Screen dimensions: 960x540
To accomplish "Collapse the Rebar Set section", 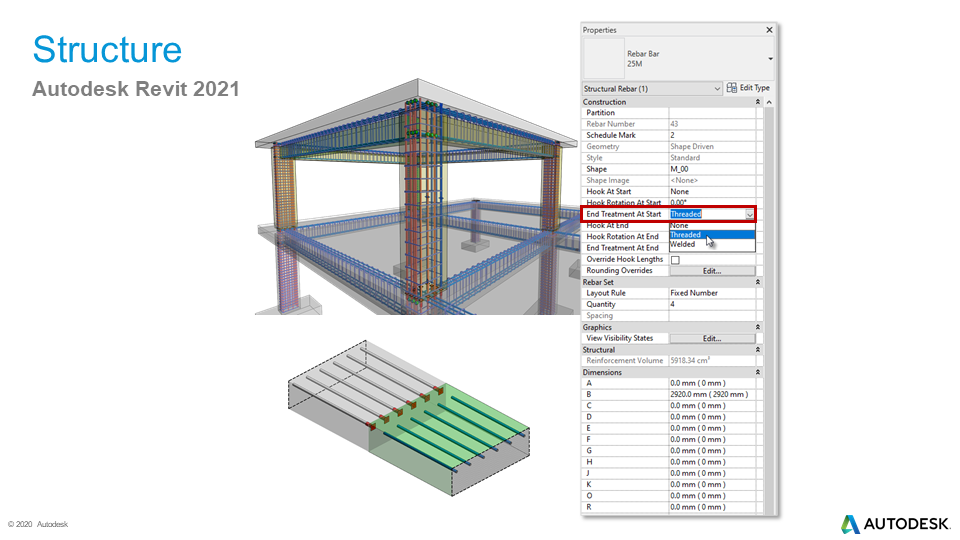I will 758,282.
